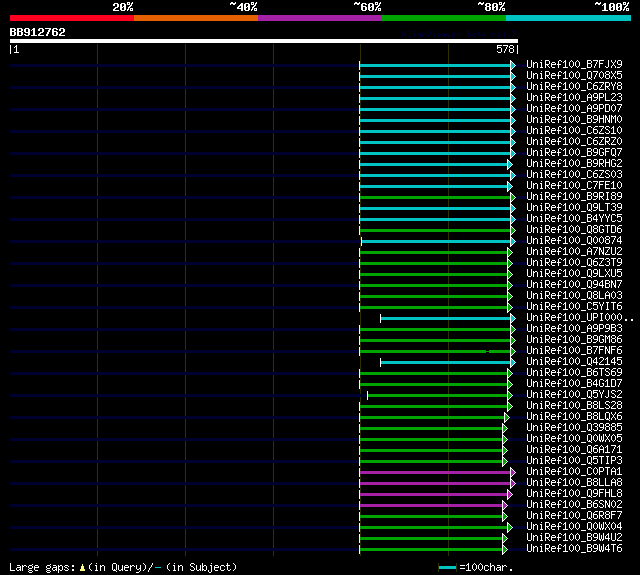Click the arrowhead ending UniRef100_Q42145's bar
The width and height of the screenshot is (640, 575).
(513, 362)
